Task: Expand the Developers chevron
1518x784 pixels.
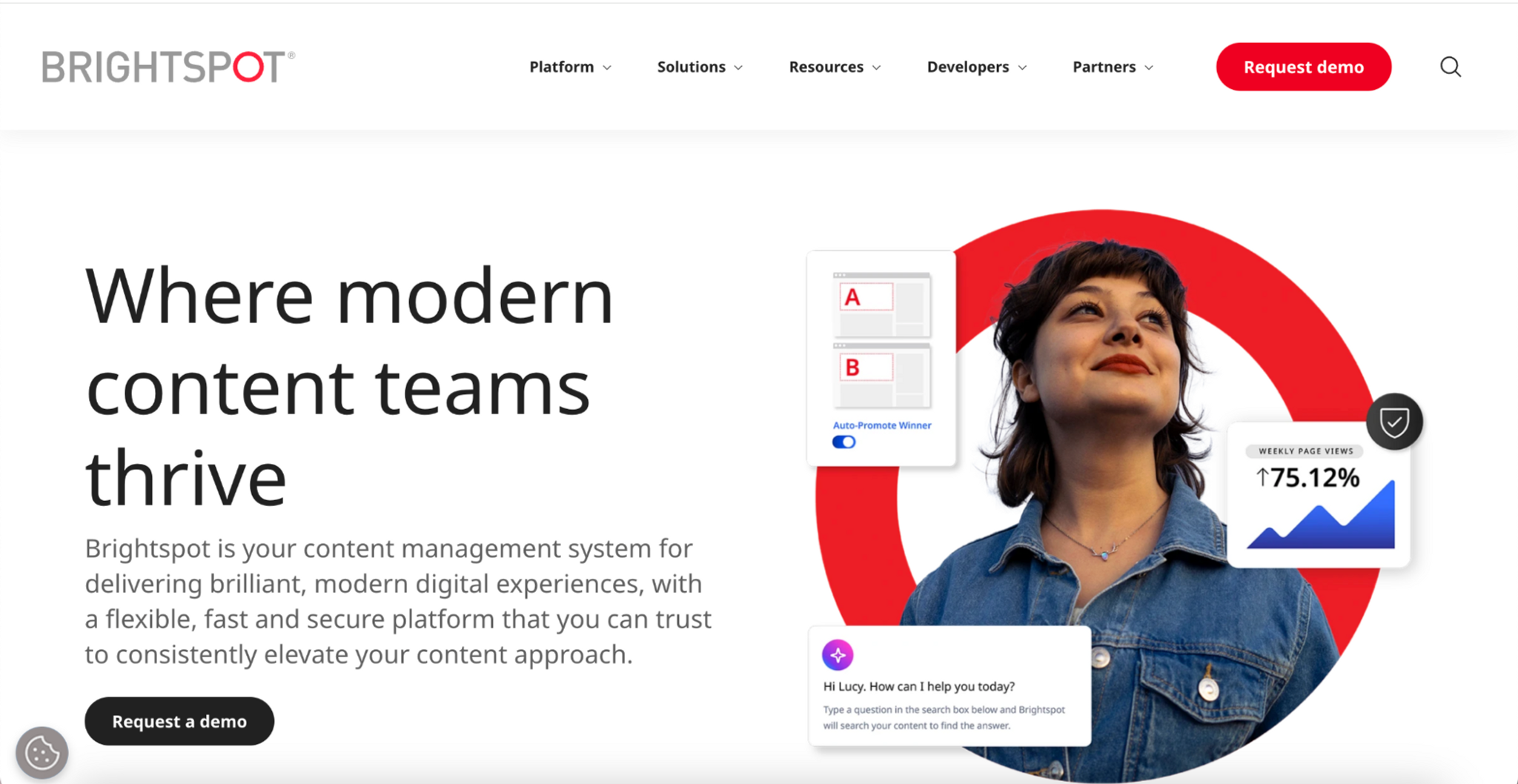Action: pyautogui.click(x=1022, y=67)
